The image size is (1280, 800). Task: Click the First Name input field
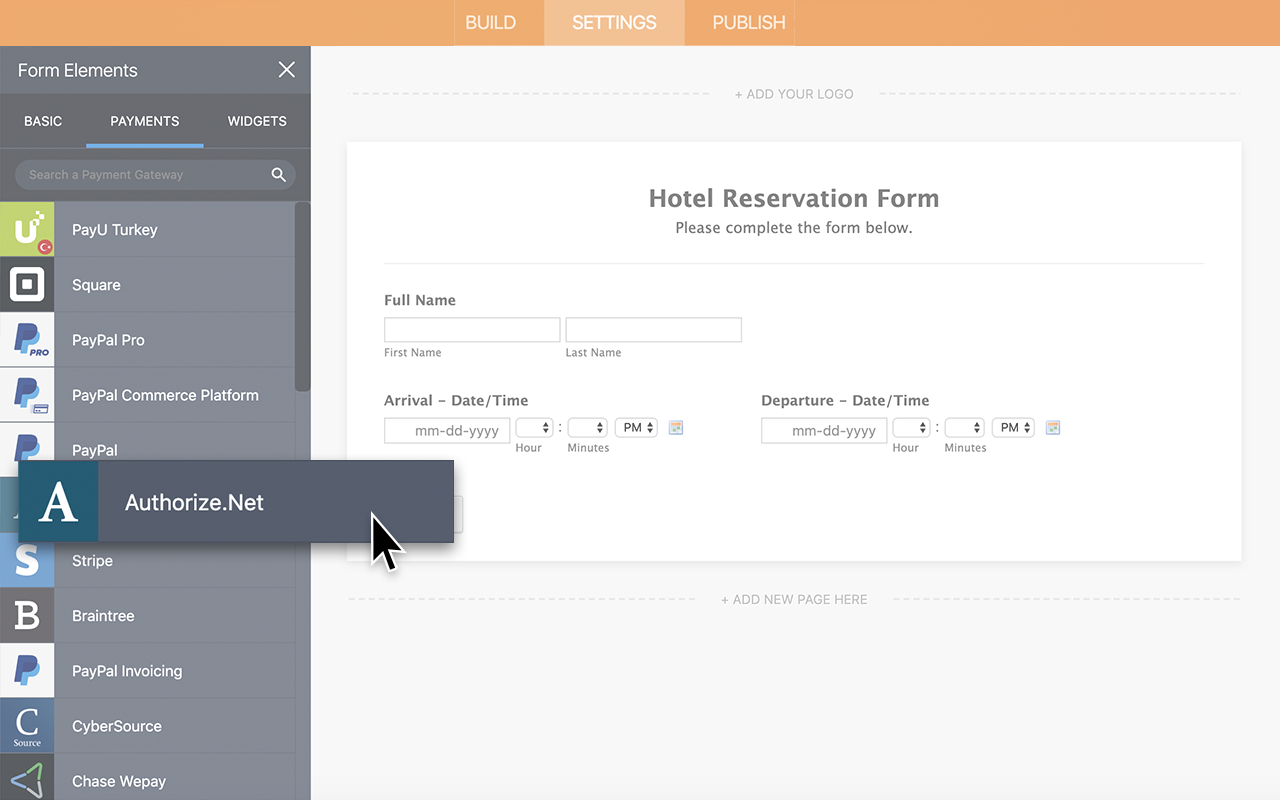pos(471,329)
